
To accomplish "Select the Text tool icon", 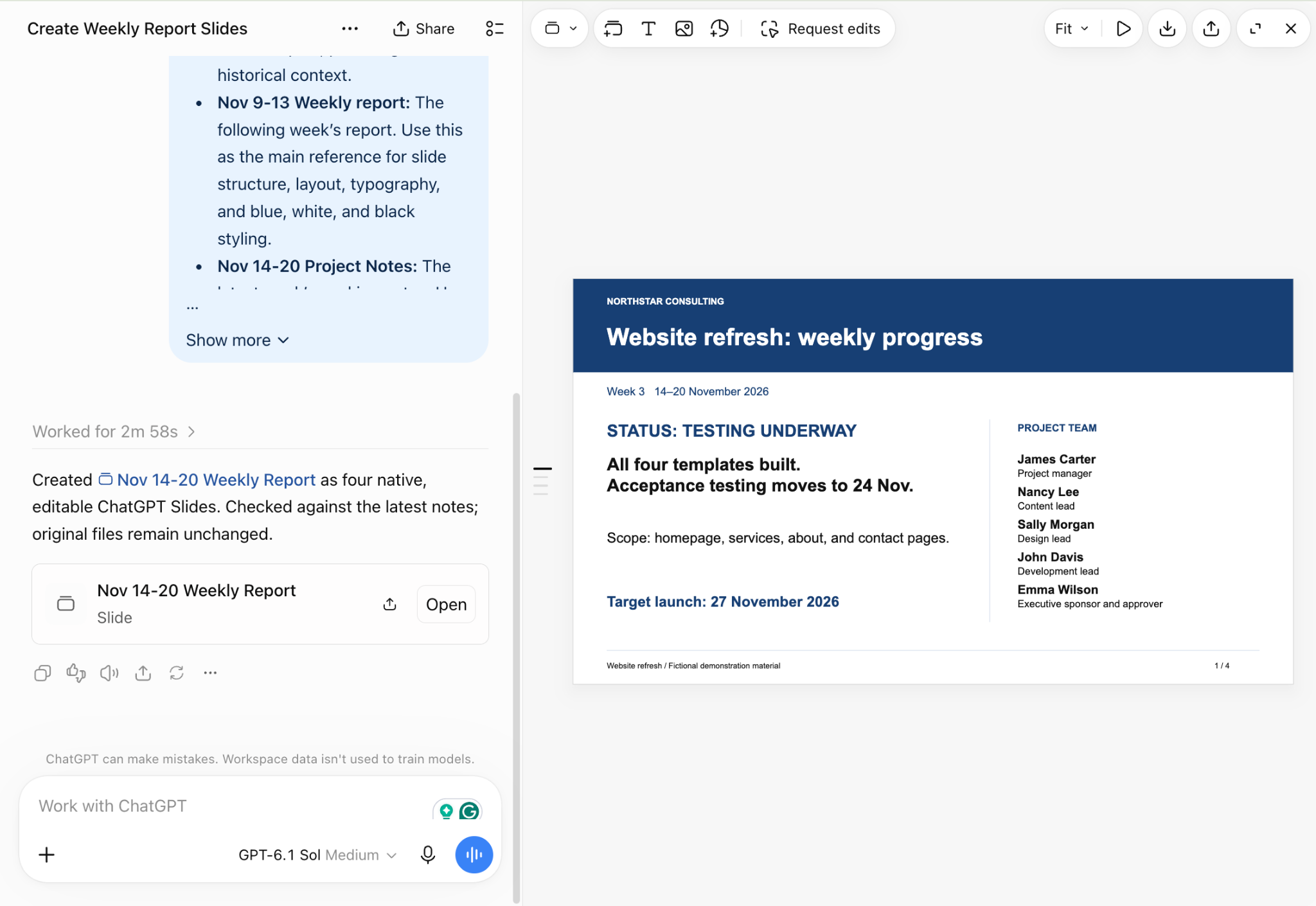I will coord(648,28).
